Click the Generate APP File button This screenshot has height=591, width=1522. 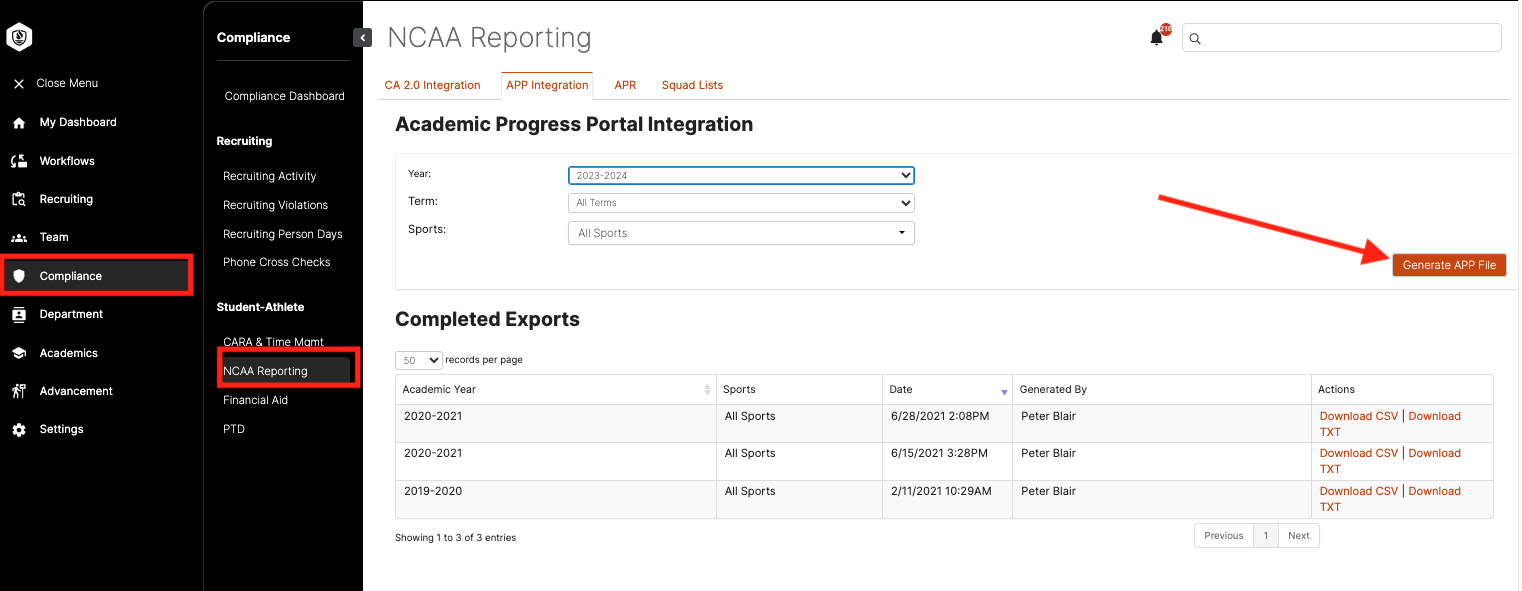[1449, 265]
